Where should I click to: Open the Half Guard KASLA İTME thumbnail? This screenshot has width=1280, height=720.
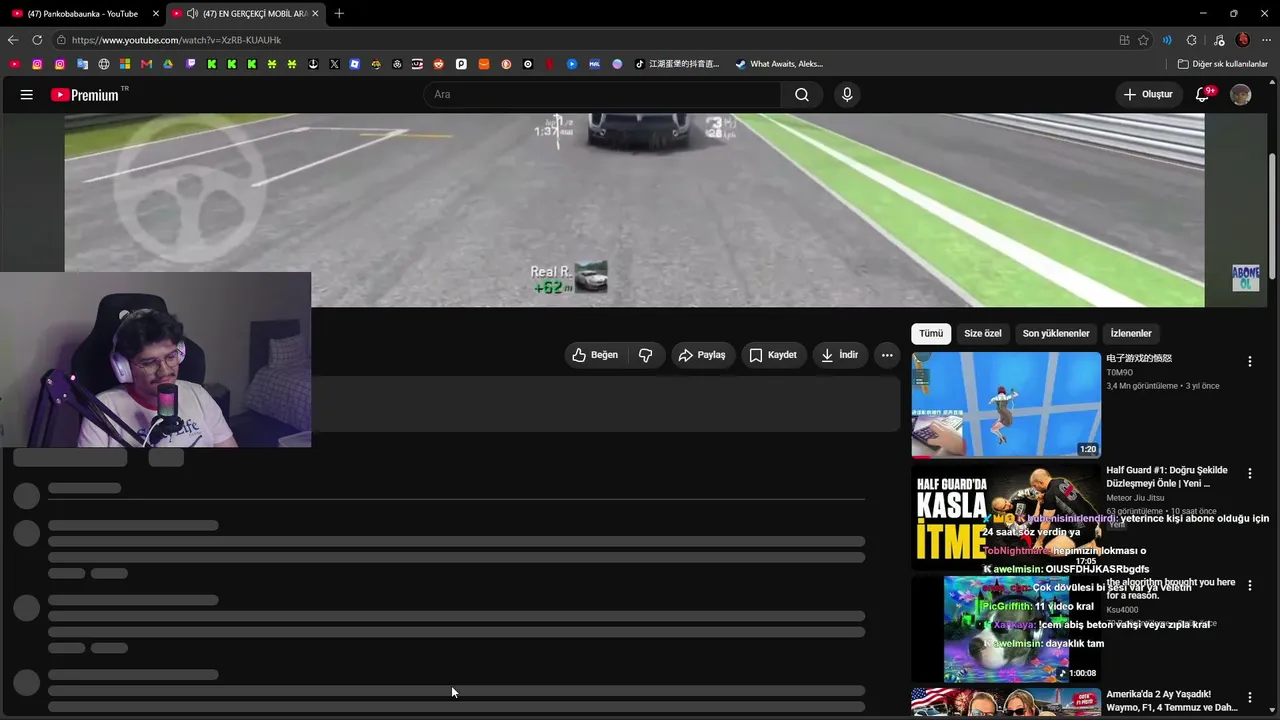pos(1006,517)
